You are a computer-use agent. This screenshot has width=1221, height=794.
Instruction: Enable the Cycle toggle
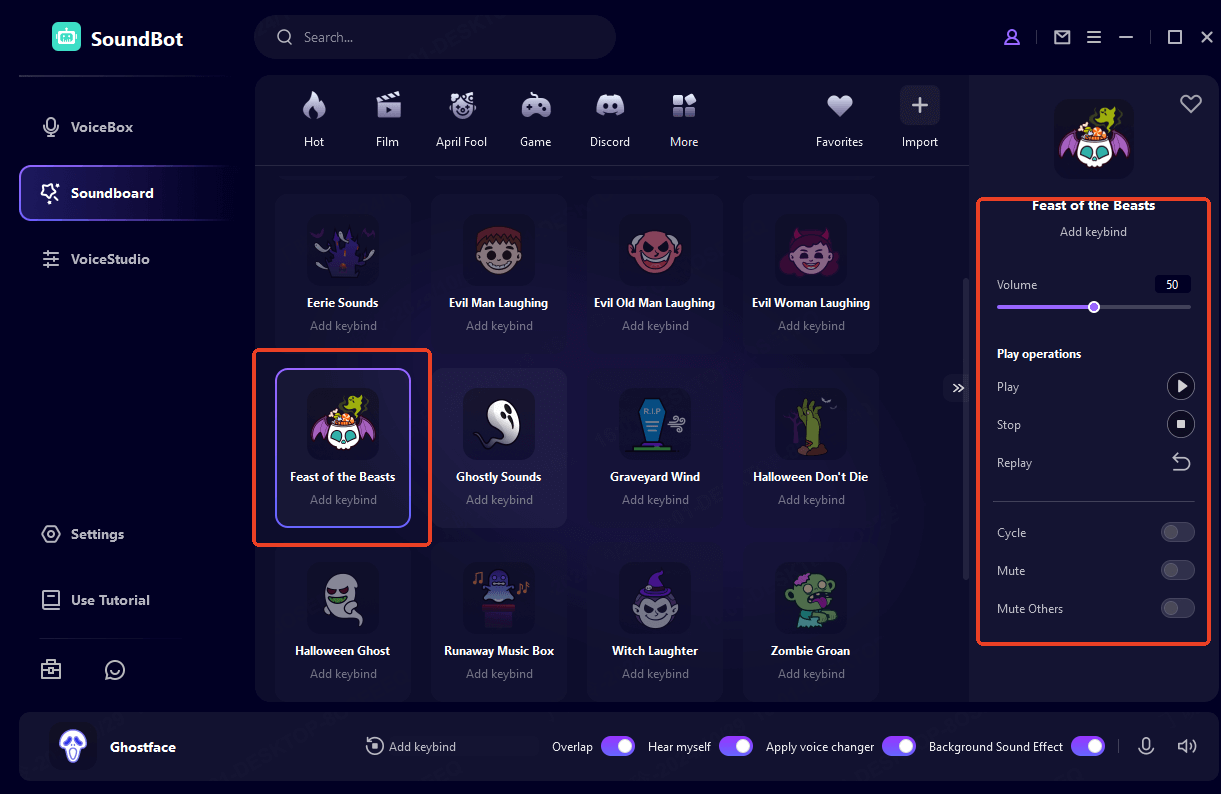tap(1177, 533)
